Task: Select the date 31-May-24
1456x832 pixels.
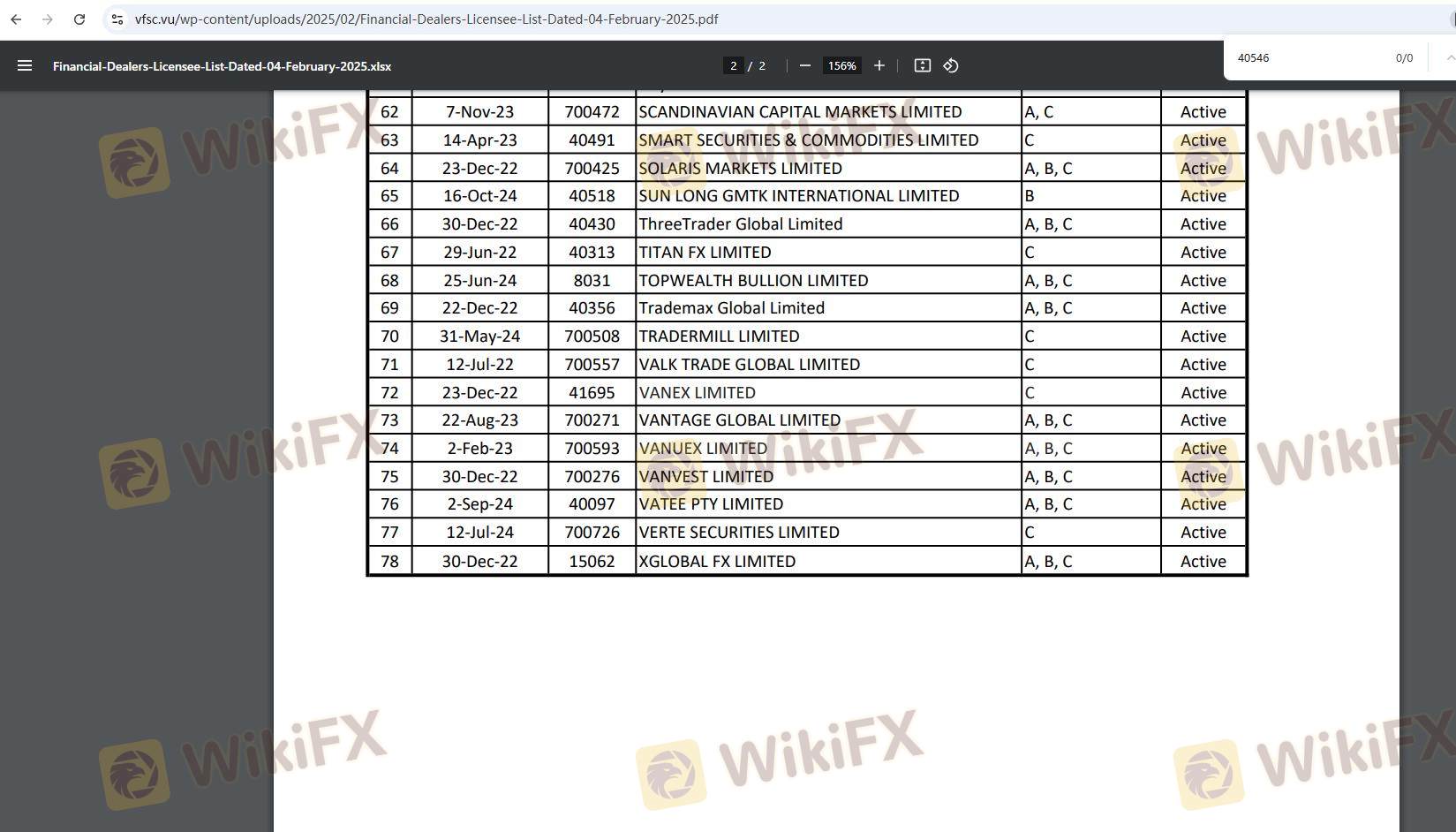Action: (x=479, y=337)
